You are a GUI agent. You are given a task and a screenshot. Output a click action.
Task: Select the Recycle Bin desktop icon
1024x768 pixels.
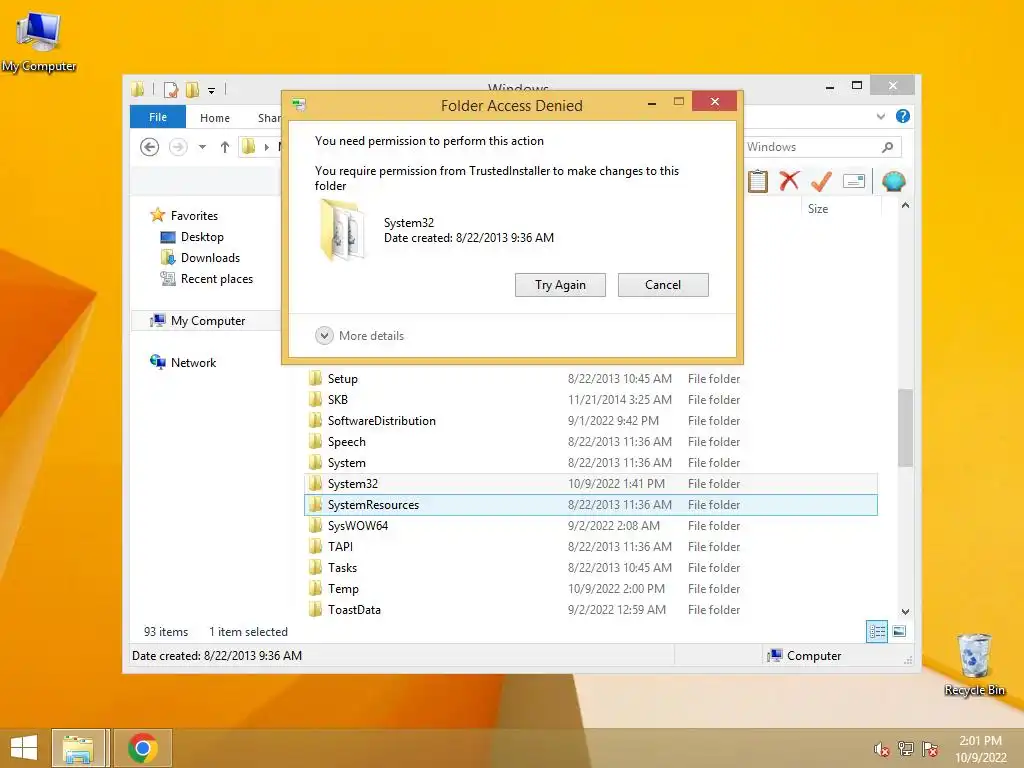[974, 665]
